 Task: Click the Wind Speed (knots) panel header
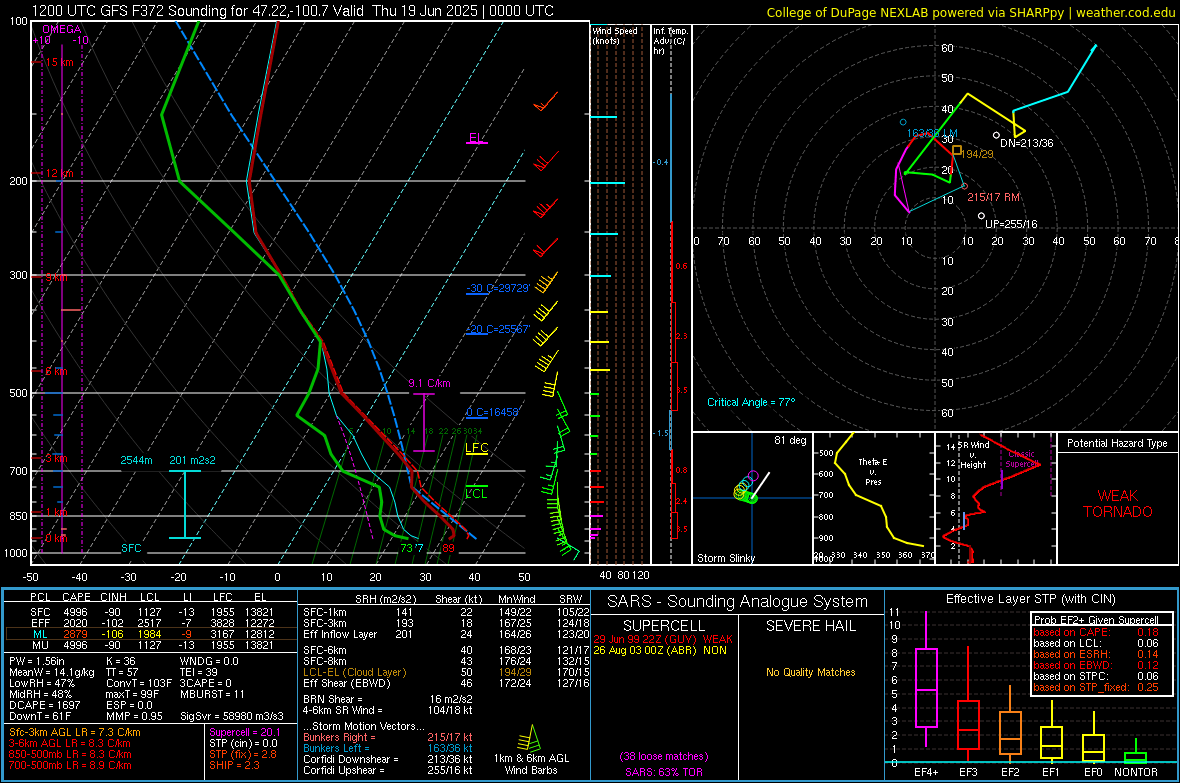(615, 35)
